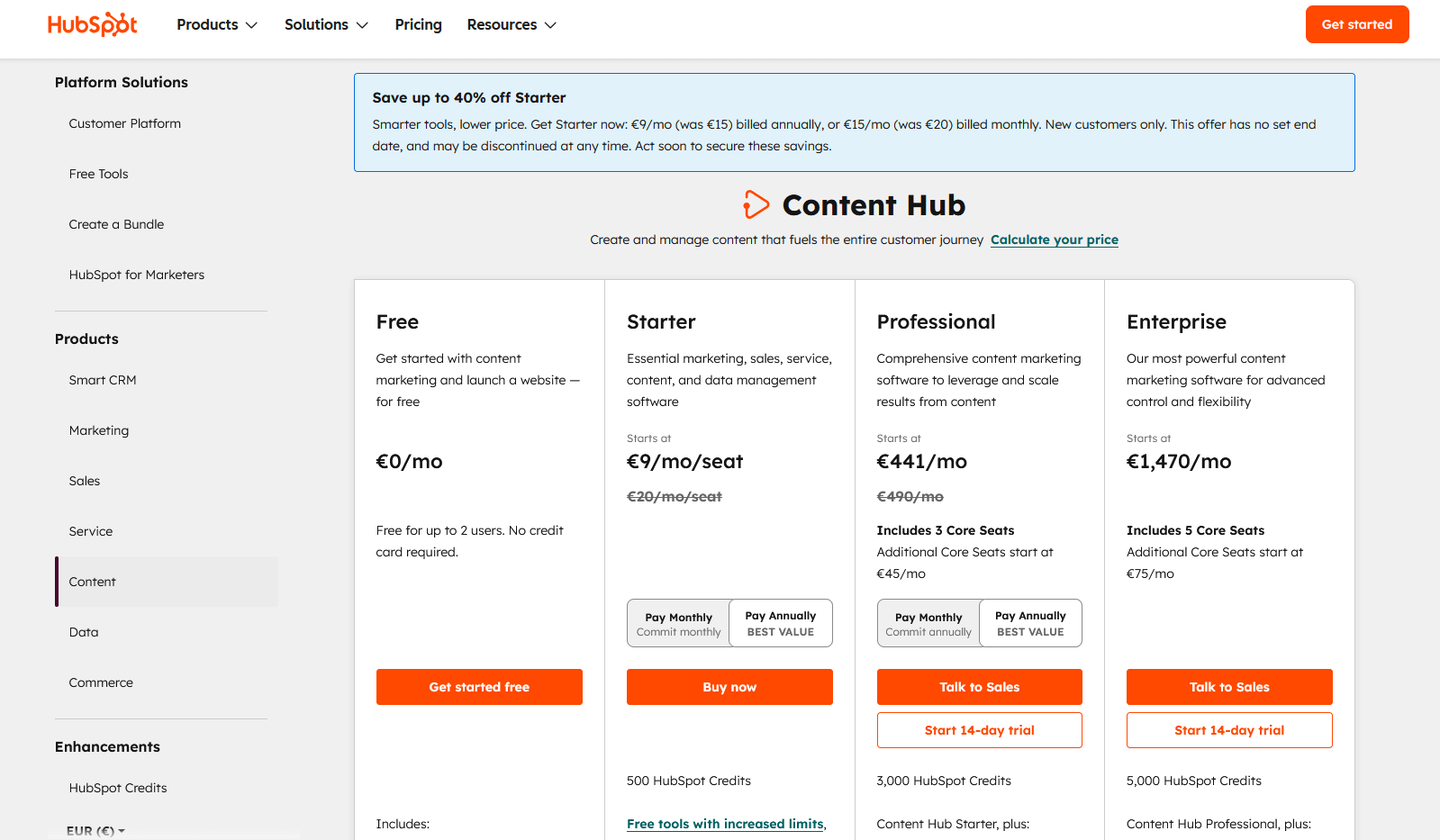Click the €1,470/mo price text

[1179, 461]
